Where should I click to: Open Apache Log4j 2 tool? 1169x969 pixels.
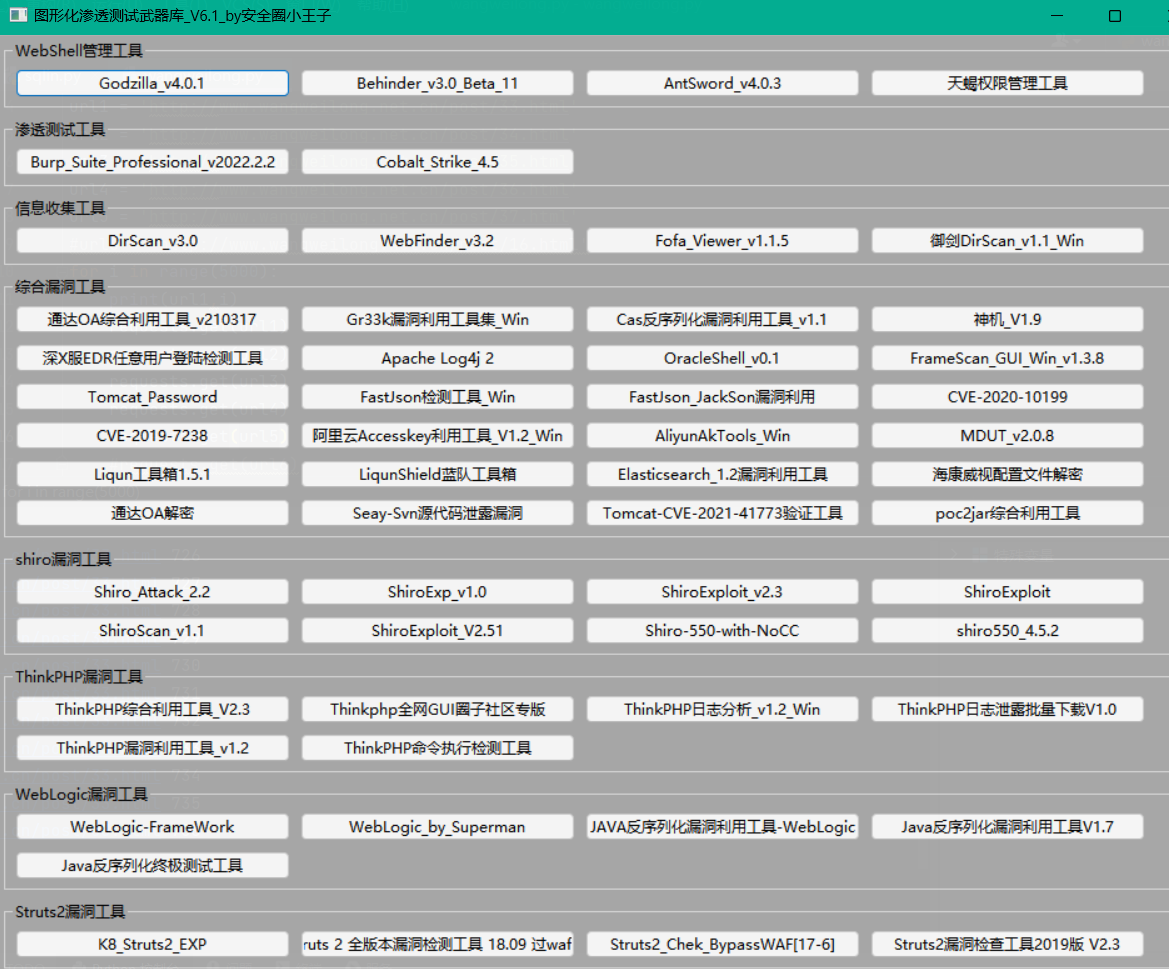point(438,358)
